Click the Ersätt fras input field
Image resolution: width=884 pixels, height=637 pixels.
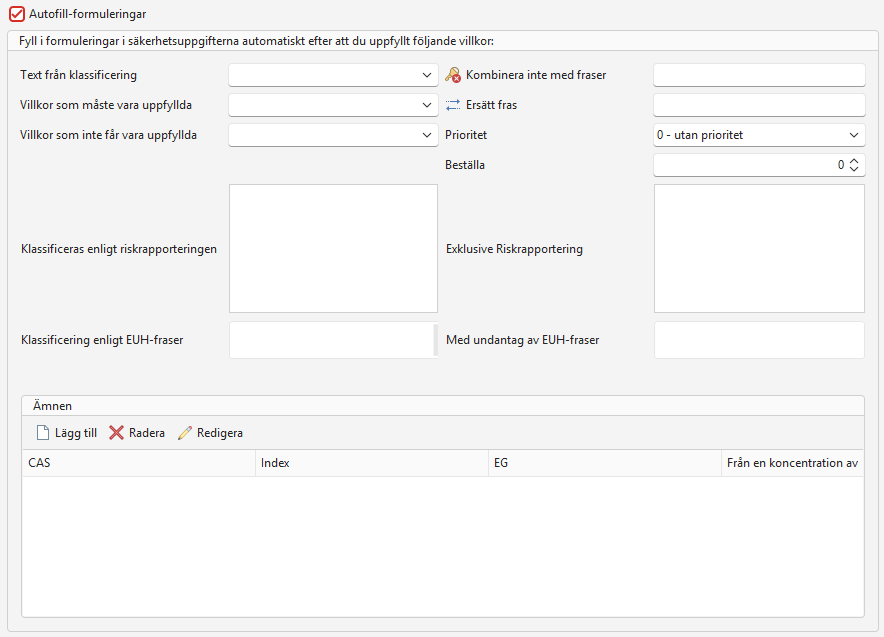[x=759, y=105]
